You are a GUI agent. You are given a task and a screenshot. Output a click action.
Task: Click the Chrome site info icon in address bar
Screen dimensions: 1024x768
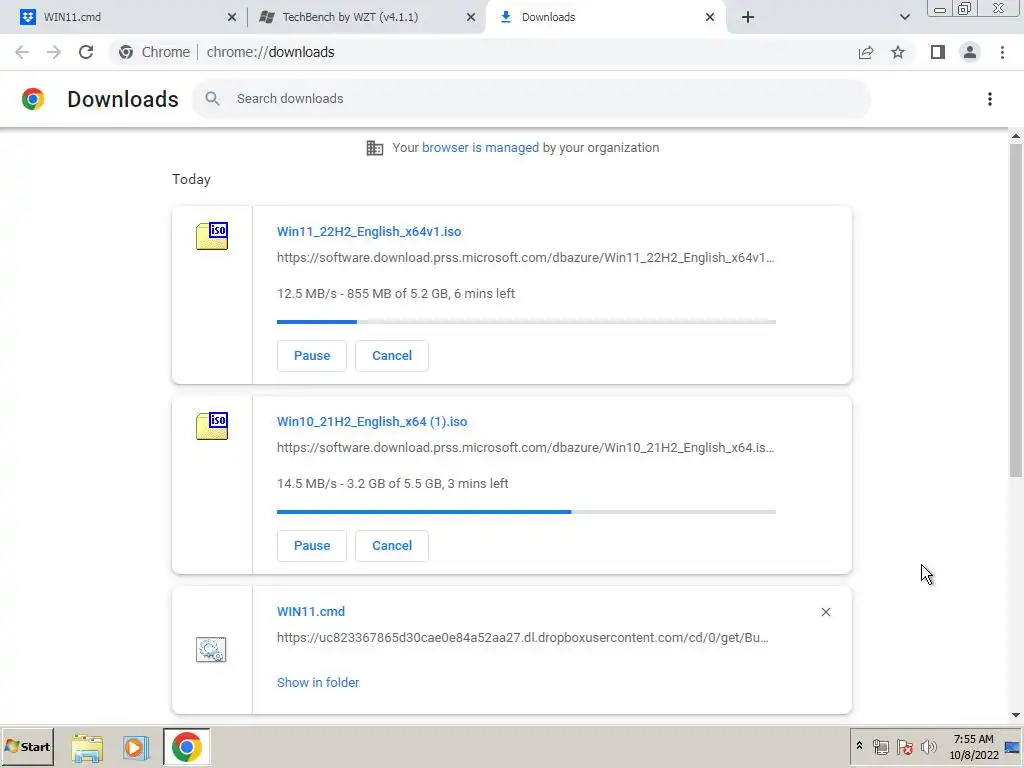[126, 52]
